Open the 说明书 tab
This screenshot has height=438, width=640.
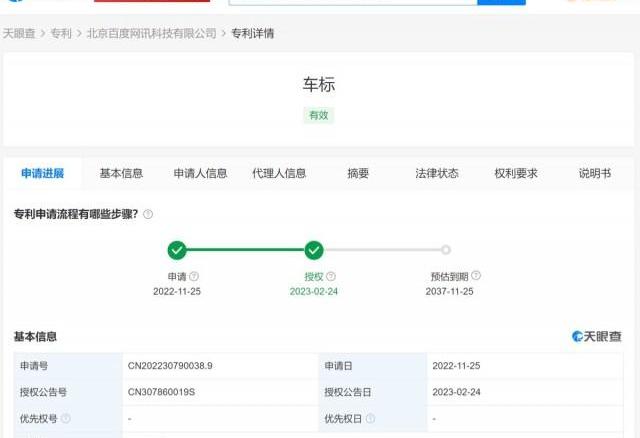594,173
